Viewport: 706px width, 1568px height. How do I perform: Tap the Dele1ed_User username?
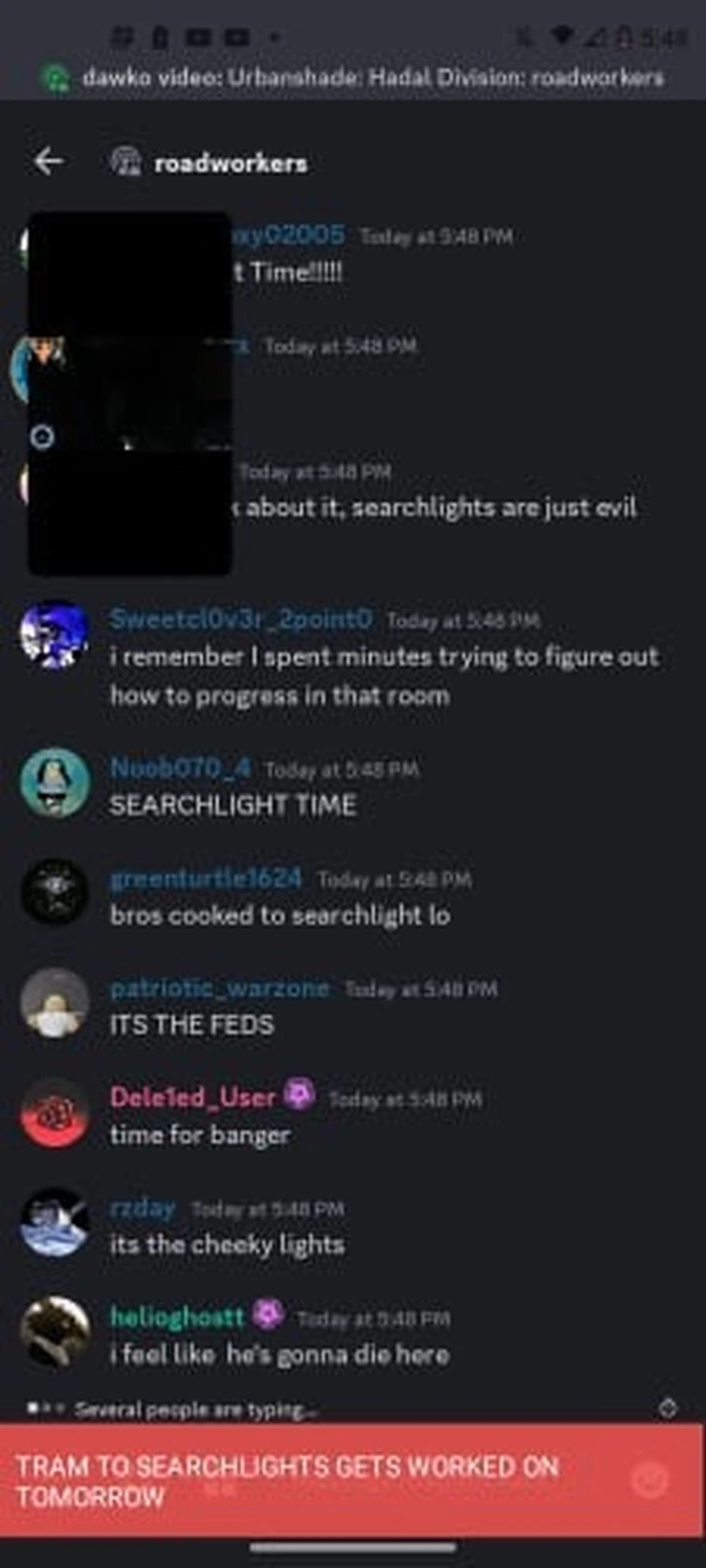point(193,1096)
